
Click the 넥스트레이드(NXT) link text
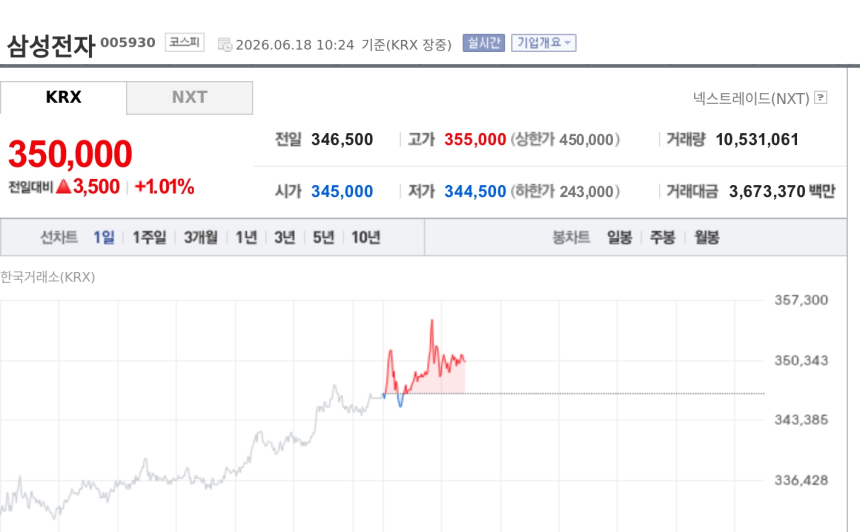click(x=751, y=98)
